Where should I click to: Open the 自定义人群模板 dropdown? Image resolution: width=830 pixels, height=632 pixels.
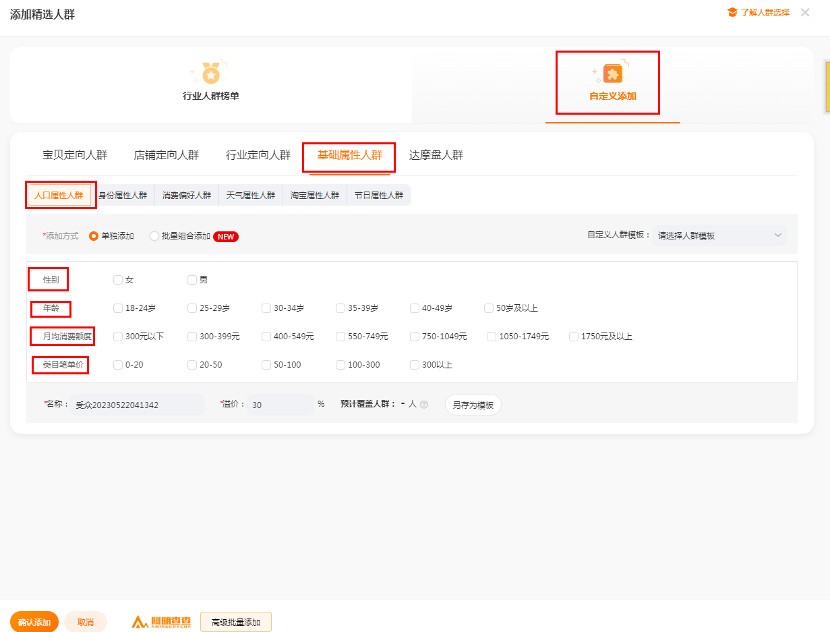tap(718, 236)
